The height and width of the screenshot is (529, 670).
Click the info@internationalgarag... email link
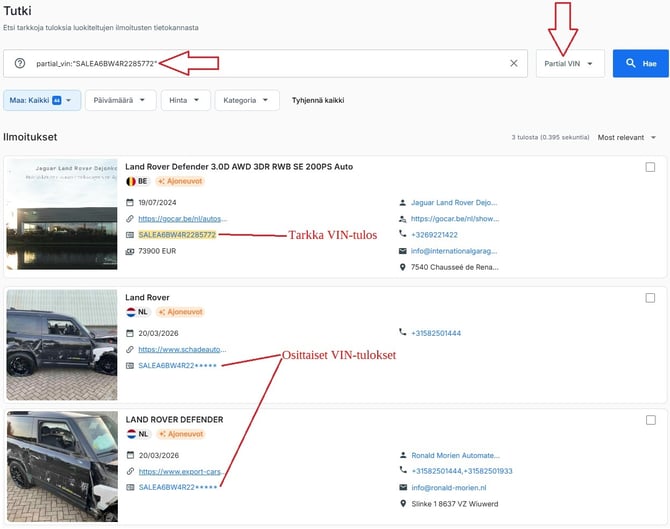[454, 251]
